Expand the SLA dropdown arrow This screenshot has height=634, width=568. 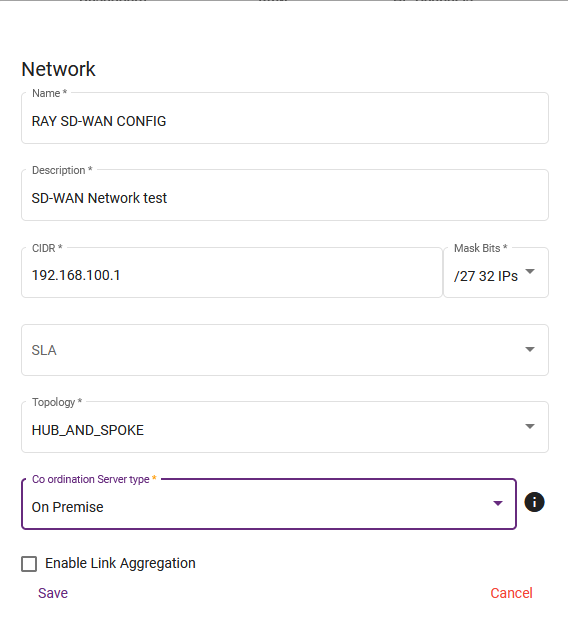(x=530, y=349)
